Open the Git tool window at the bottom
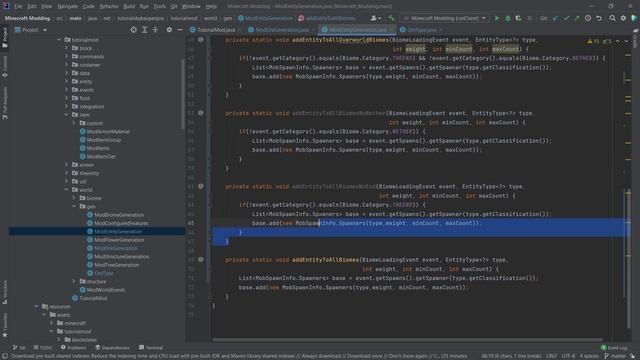The width and height of the screenshot is (640, 360). pyautogui.click(x=19, y=348)
